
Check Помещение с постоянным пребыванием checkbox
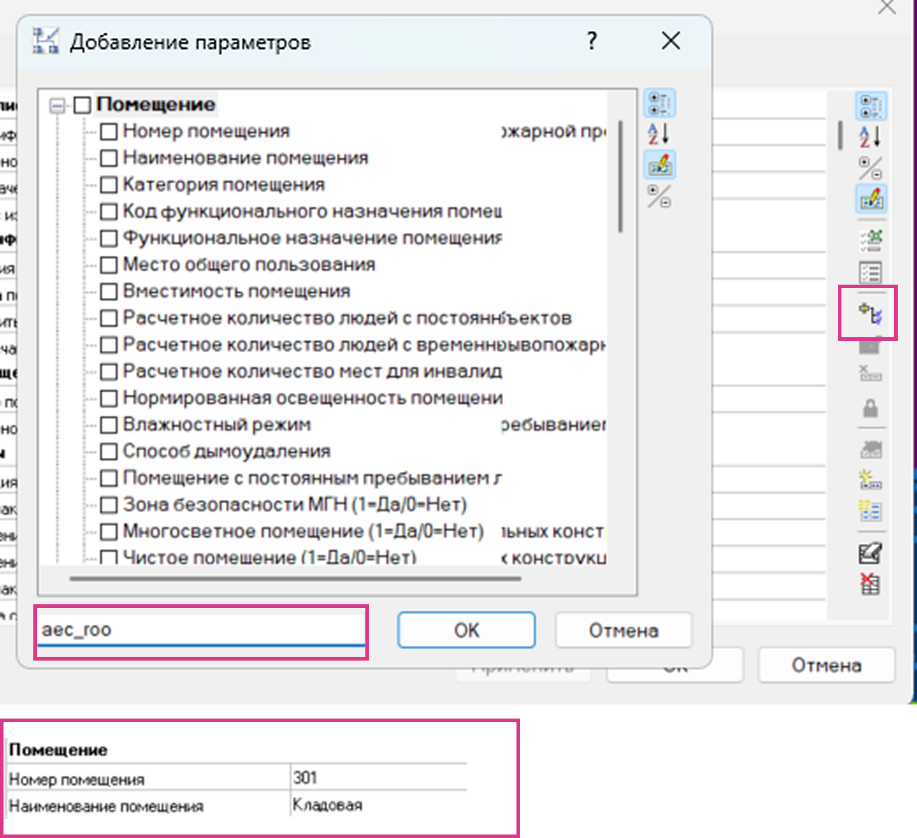click(109, 478)
